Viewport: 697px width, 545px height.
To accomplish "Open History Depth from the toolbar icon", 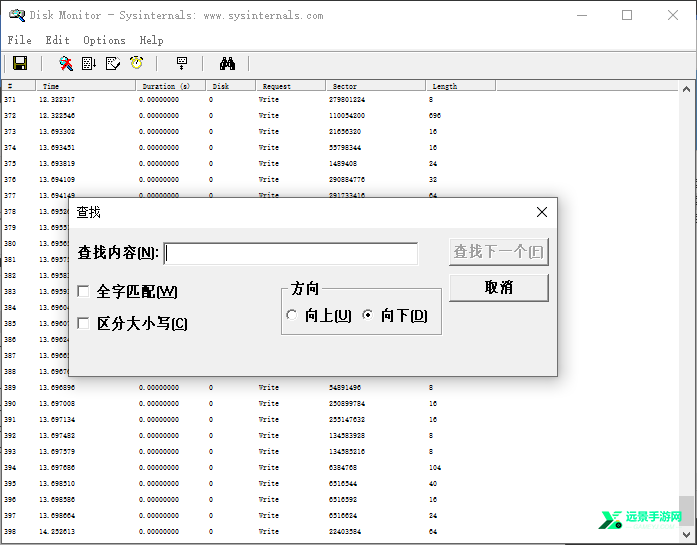I will point(182,64).
